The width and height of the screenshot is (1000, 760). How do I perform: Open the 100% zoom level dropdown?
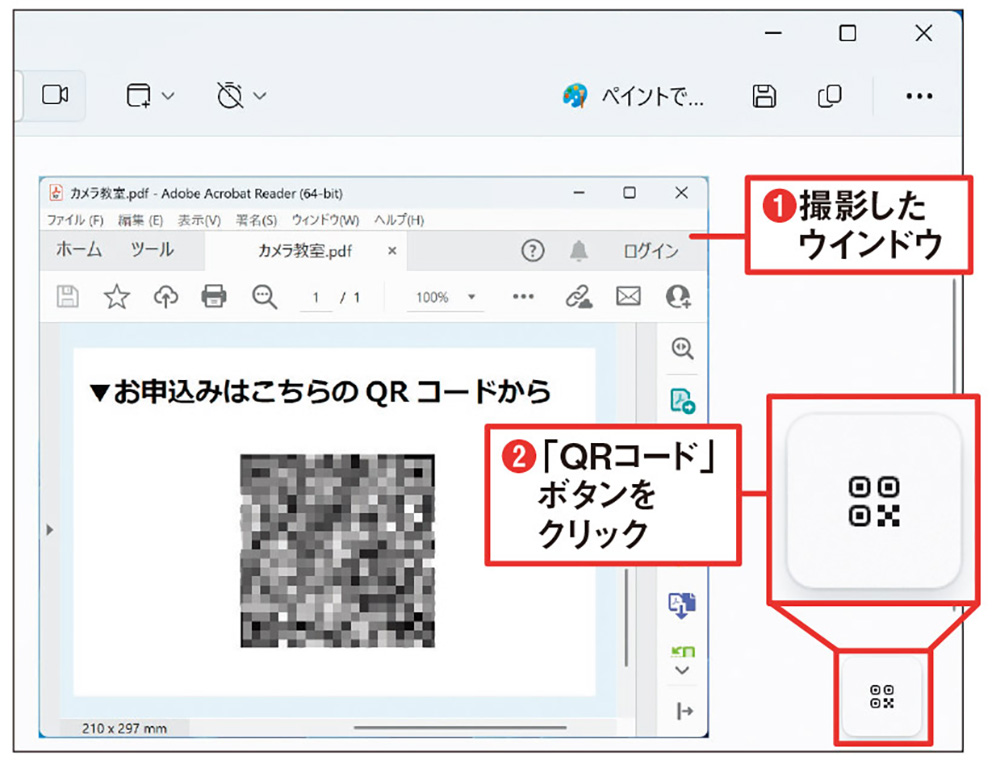443,297
